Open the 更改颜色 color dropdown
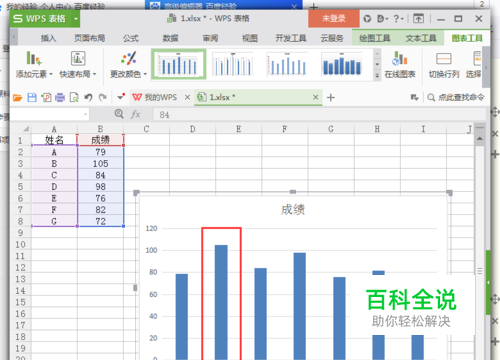Screen dimensions: 500x360 coord(128,65)
